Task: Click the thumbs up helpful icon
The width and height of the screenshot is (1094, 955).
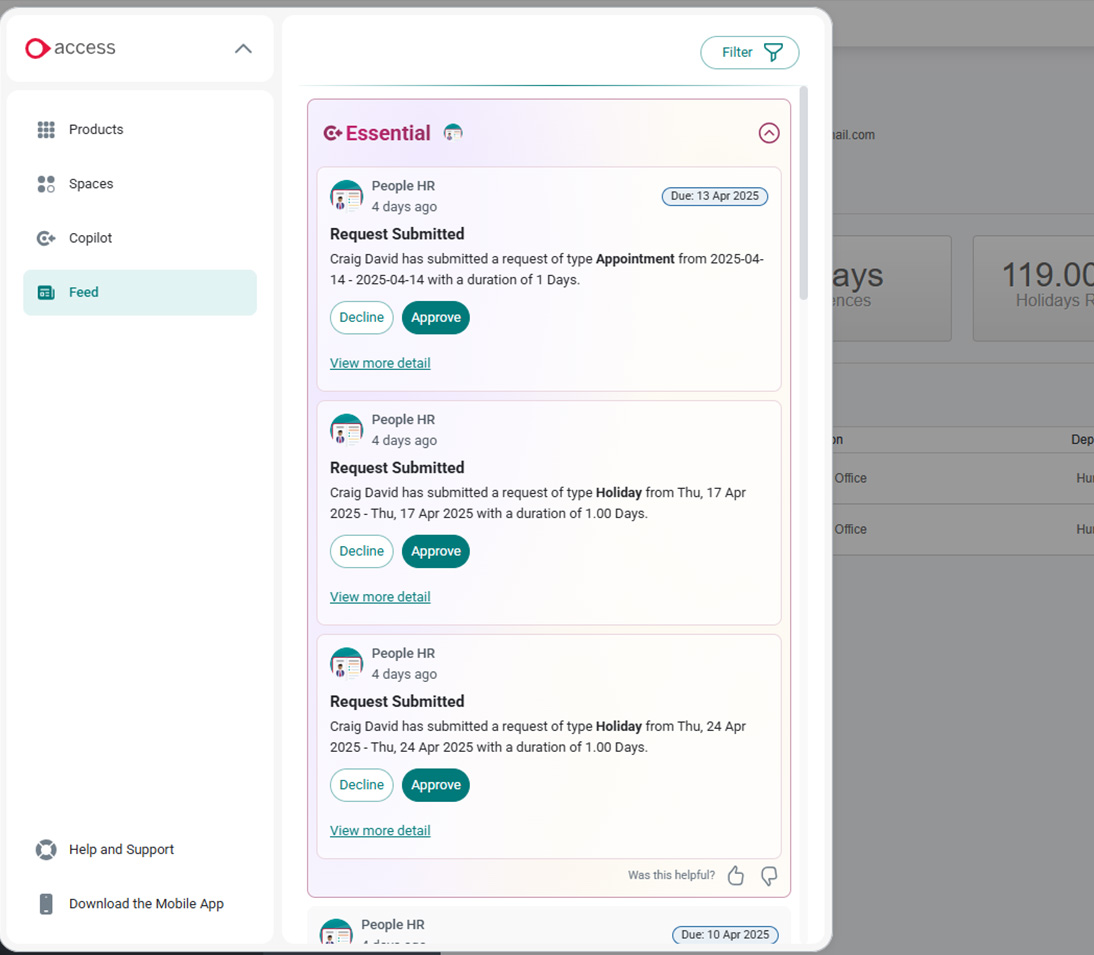Action: click(736, 875)
